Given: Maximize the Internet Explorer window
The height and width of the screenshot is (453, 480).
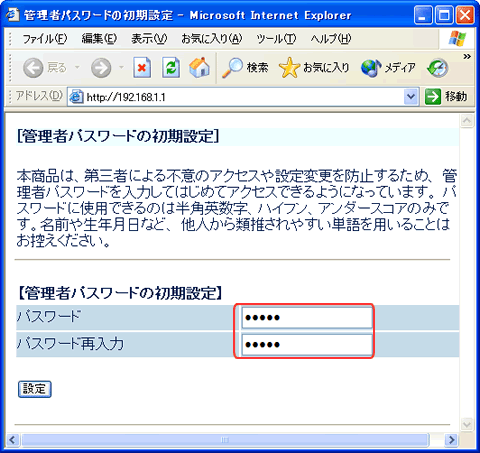Looking at the screenshot, I should coord(444,15).
